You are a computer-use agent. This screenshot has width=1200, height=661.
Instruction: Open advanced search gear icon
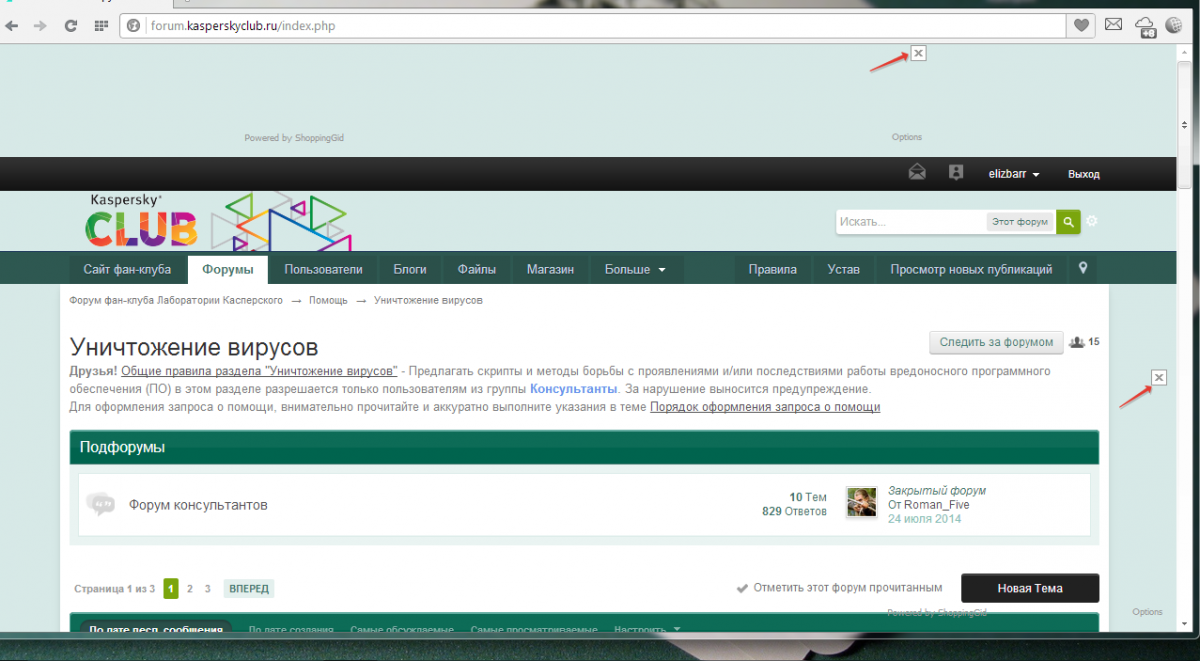pyautogui.click(x=1092, y=221)
